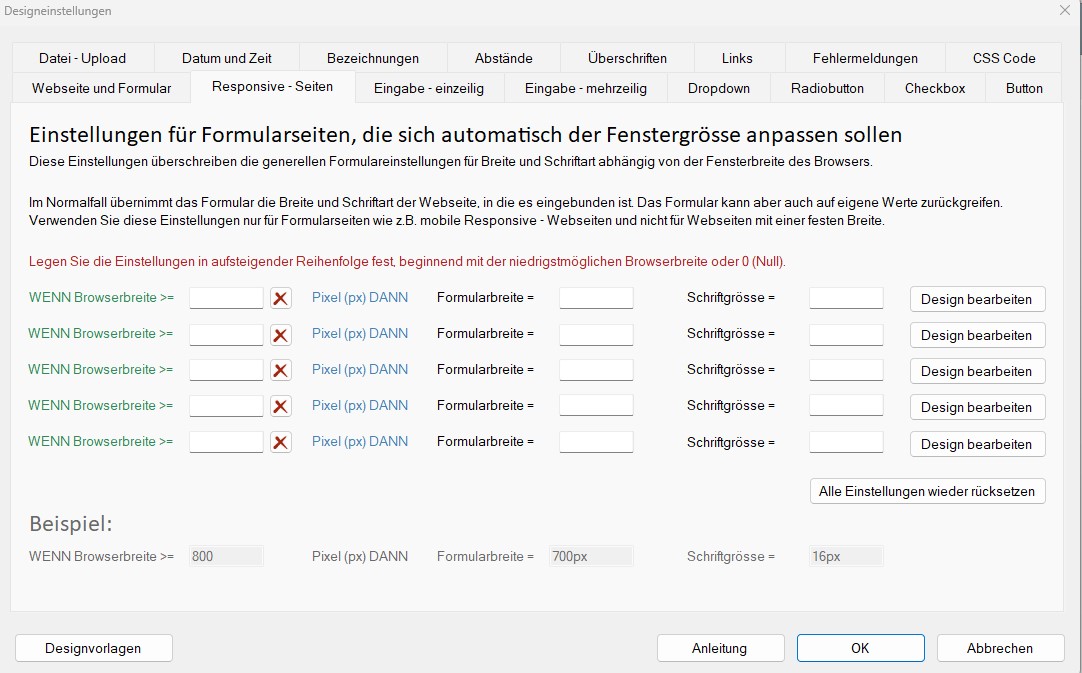Open the Fehlermeldungen tab
Viewport: 1082px width, 673px height.
tap(865, 58)
